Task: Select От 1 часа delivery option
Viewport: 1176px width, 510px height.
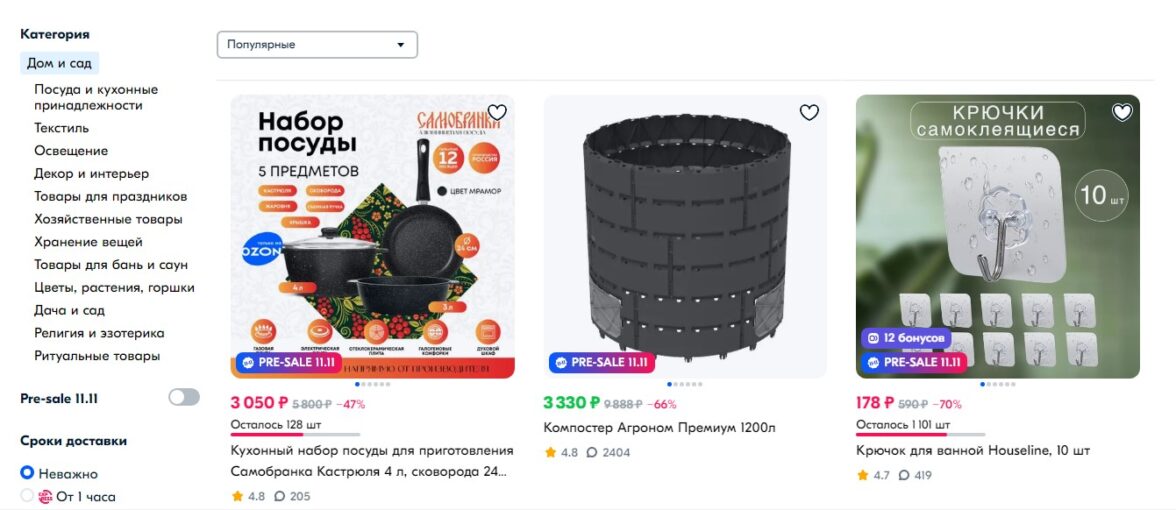Action: [27, 496]
